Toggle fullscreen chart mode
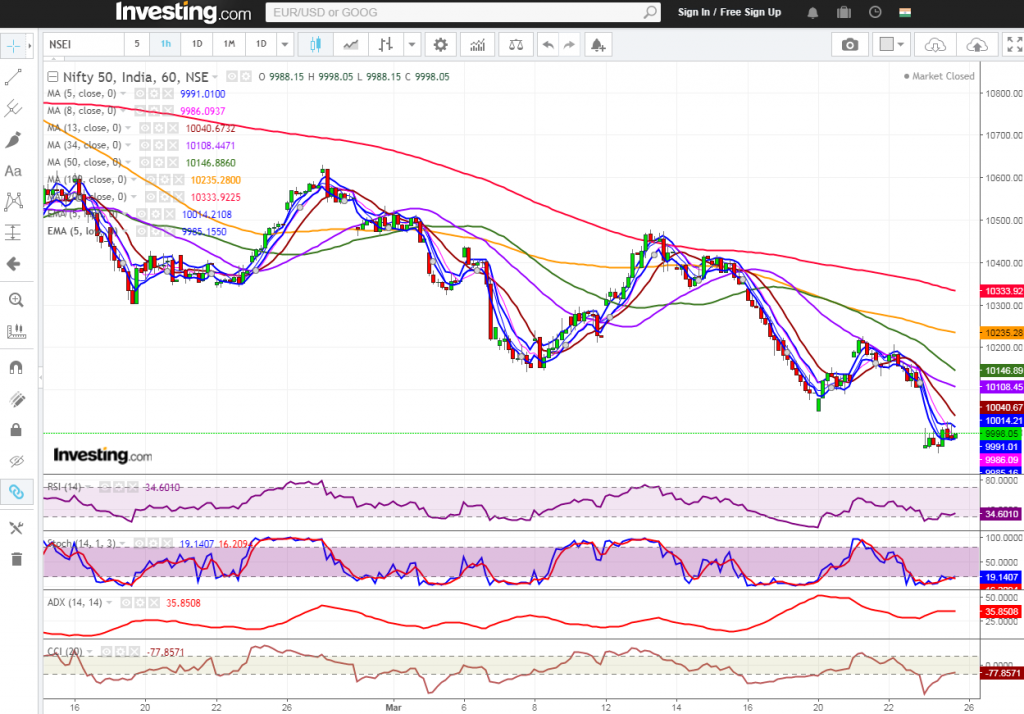Viewport: 1024px width, 714px height. click(1014, 44)
